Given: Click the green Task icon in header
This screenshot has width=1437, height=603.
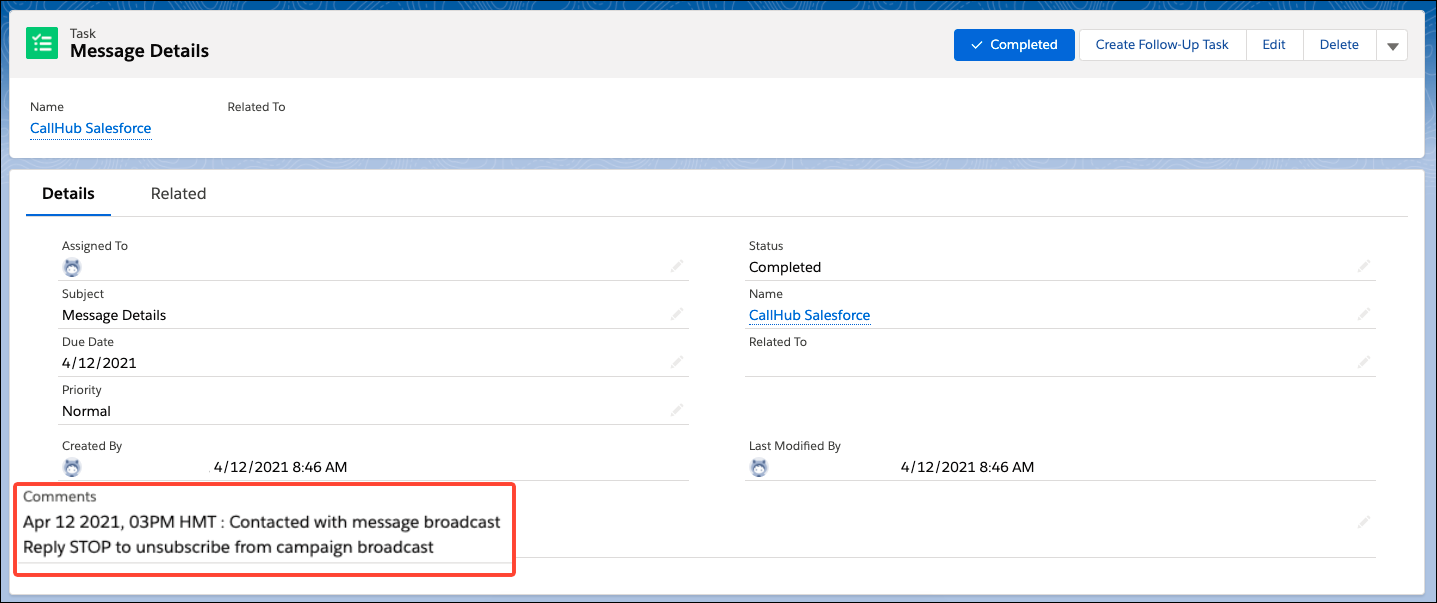Looking at the screenshot, I should click(42, 43).
